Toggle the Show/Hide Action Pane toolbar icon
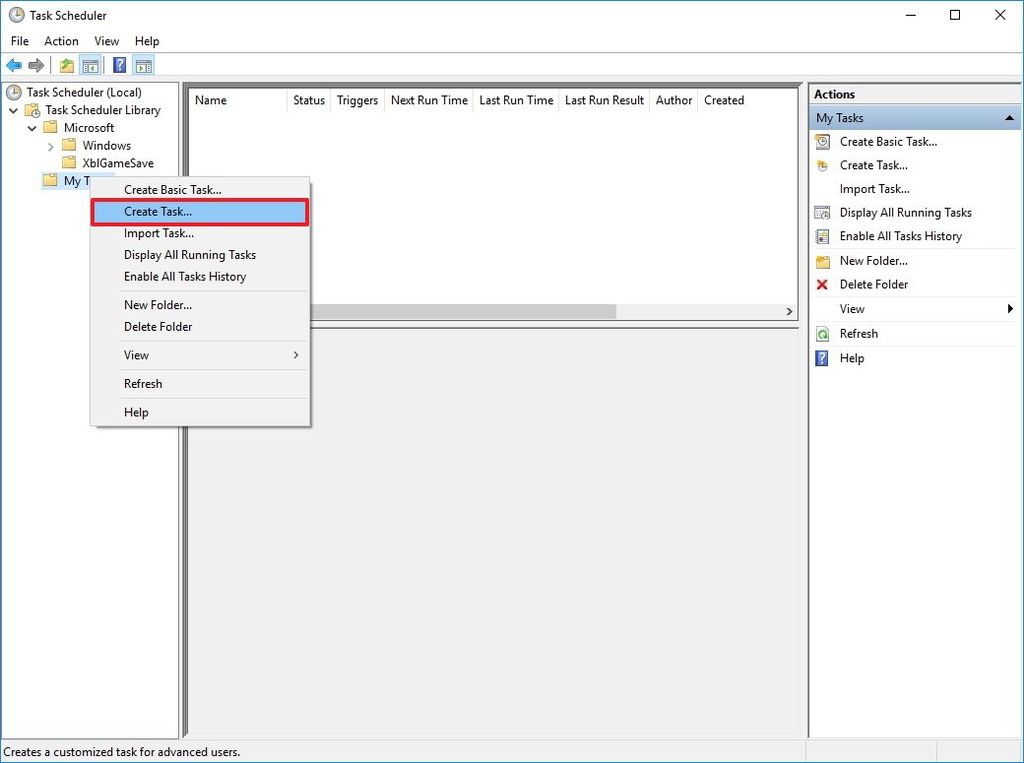Viewport: 1024px width, 763px height. click(x=143, y=65)
